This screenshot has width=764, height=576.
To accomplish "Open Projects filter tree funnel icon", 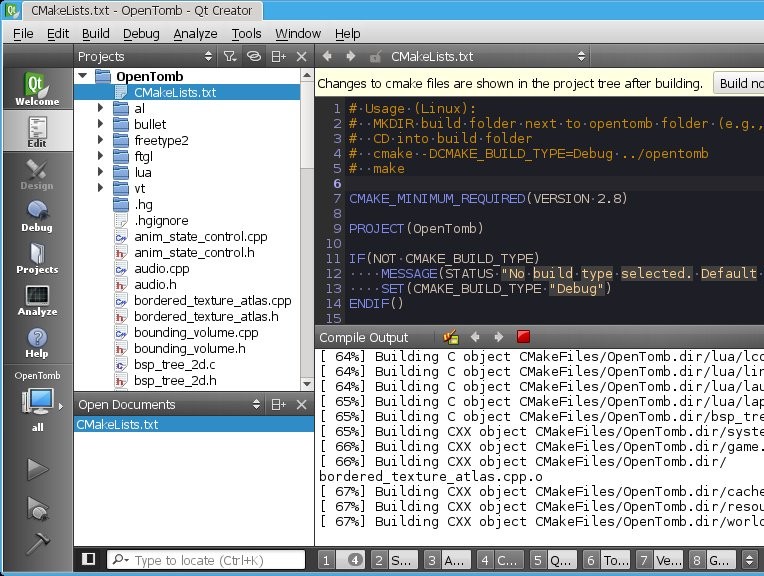I will 229,57.
